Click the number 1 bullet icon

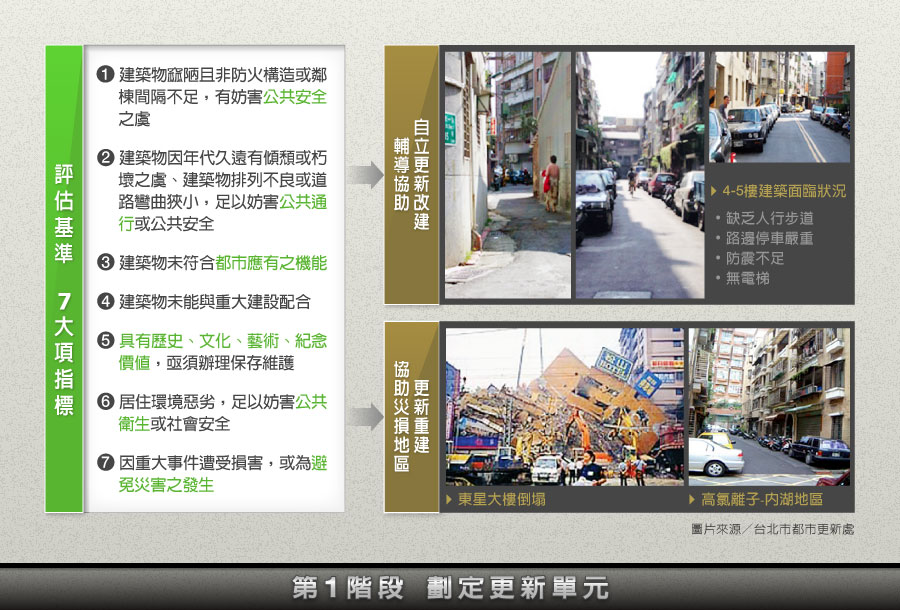[x=105, y=76]
